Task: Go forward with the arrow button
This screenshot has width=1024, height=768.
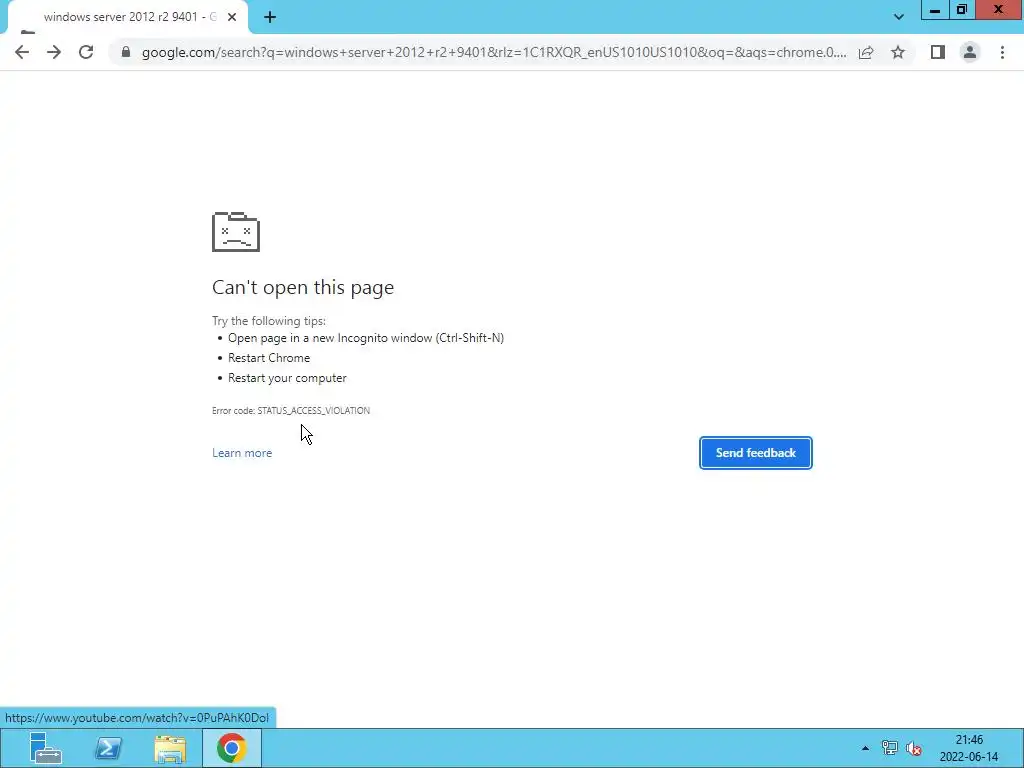Action: 54,52
